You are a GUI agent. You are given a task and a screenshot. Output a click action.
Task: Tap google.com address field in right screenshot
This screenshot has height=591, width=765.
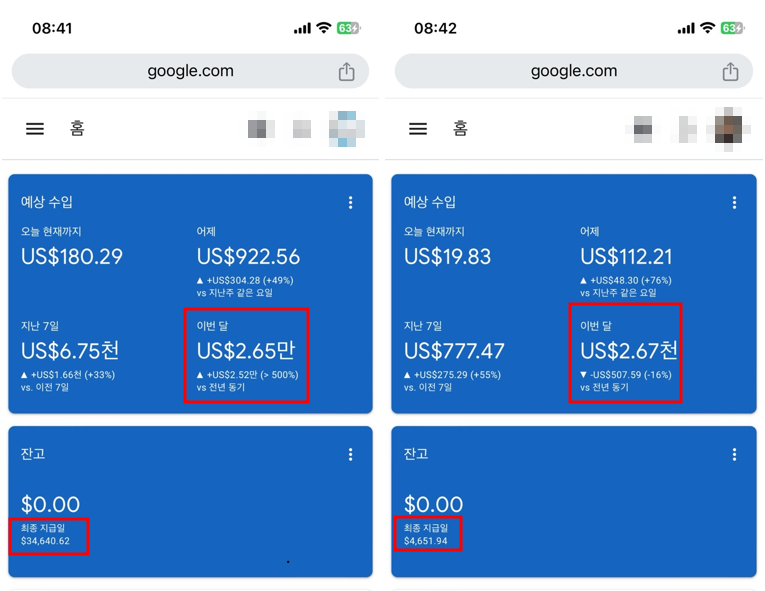pyautogui.click(x=574, y=71)
